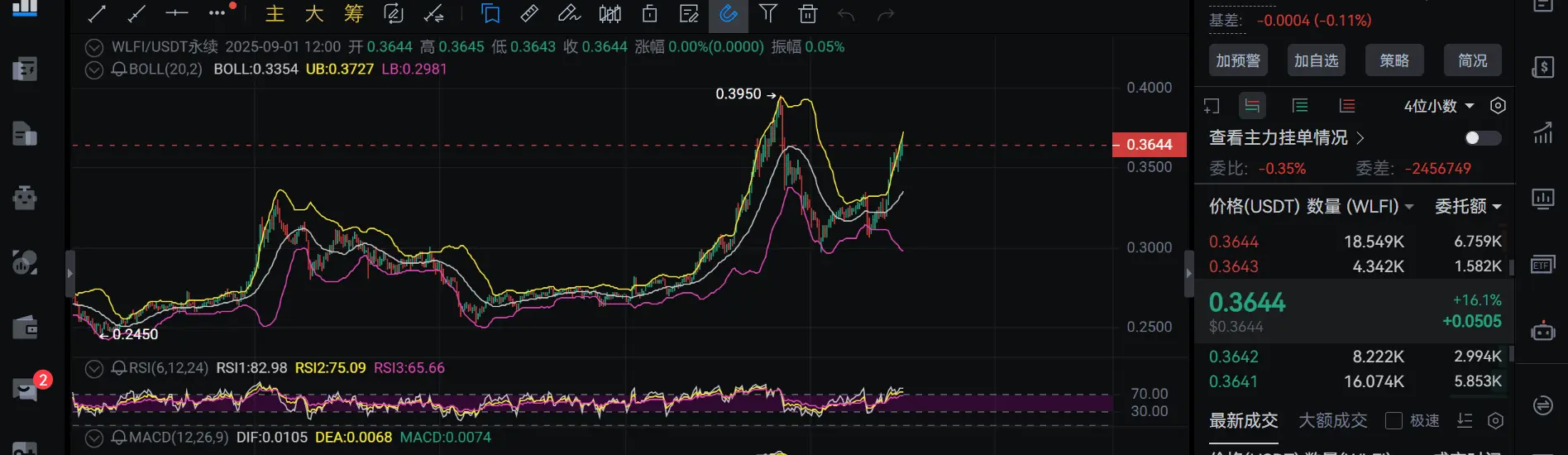Select the segment line drawing tool

[137, 13]
